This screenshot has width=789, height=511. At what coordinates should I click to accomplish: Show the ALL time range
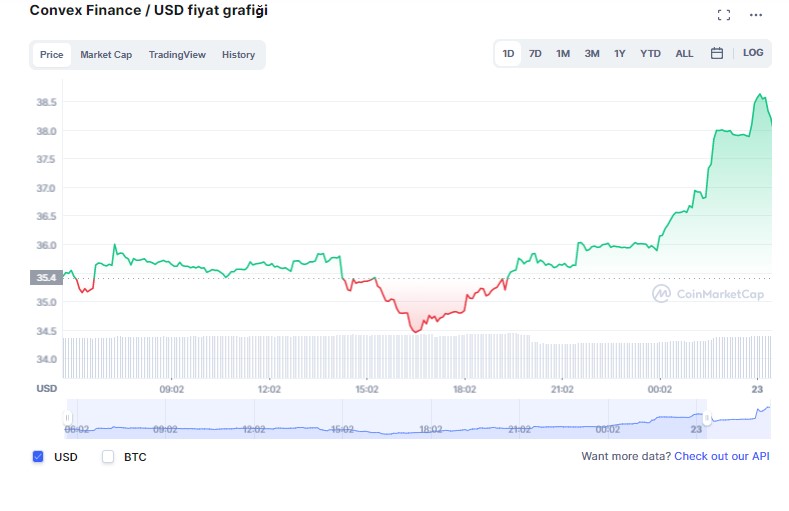pos(684,53)
